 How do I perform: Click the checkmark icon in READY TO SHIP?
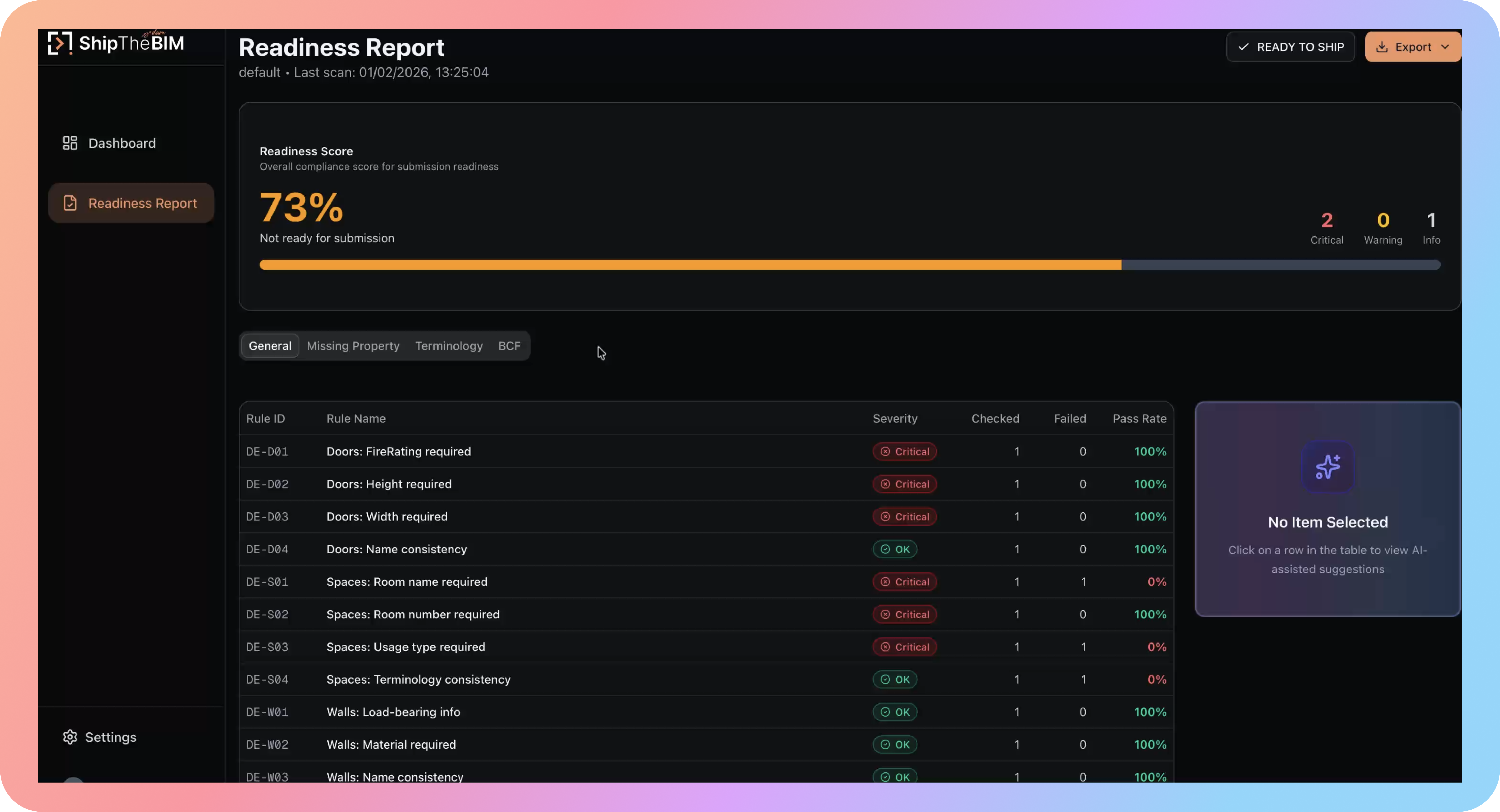click(x=1243, y=47)
